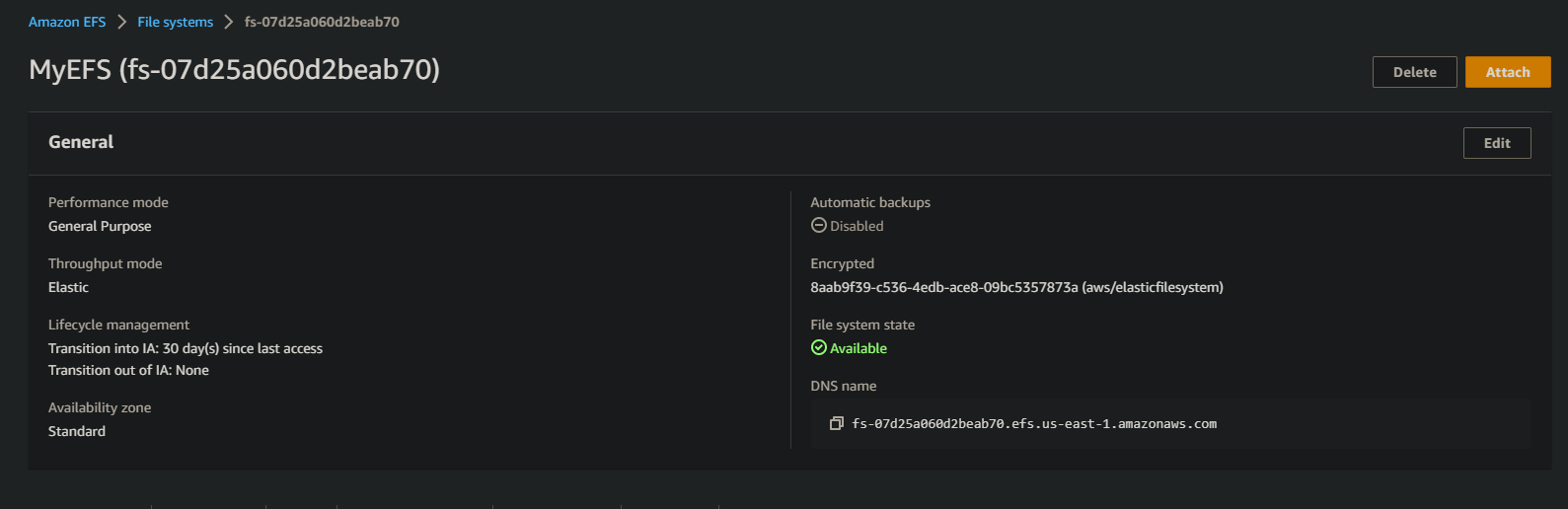Screen dimensions: 1568x509
Task: Delete the MyEFS file system
Action: pos(1414,72)
